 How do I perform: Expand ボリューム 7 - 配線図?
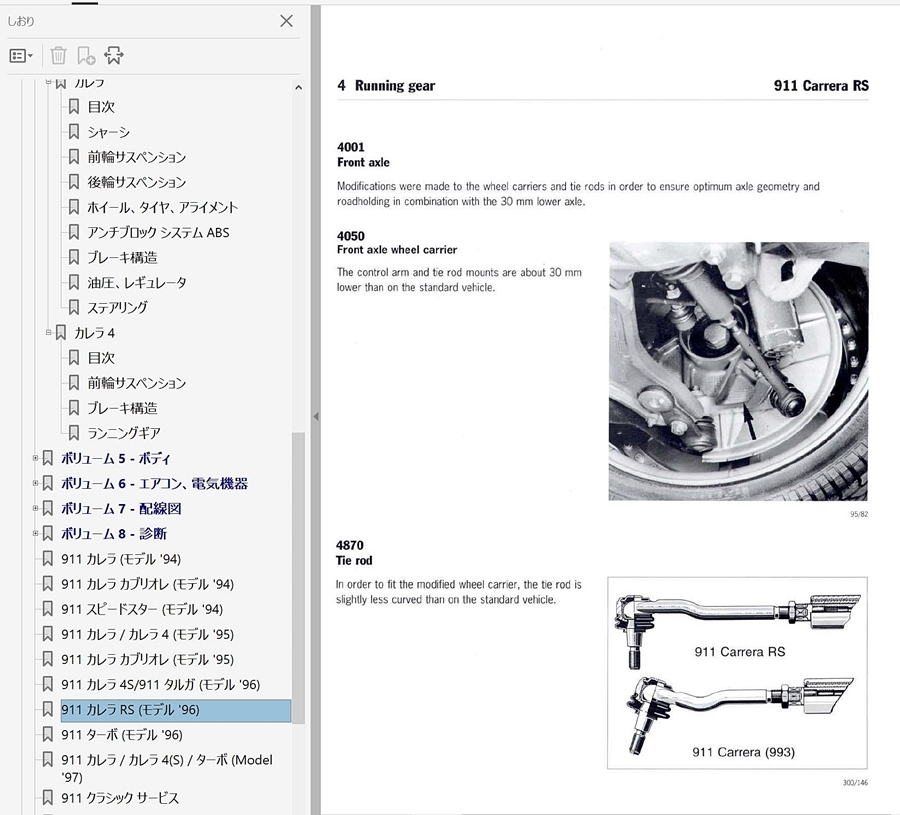(36, 508)
